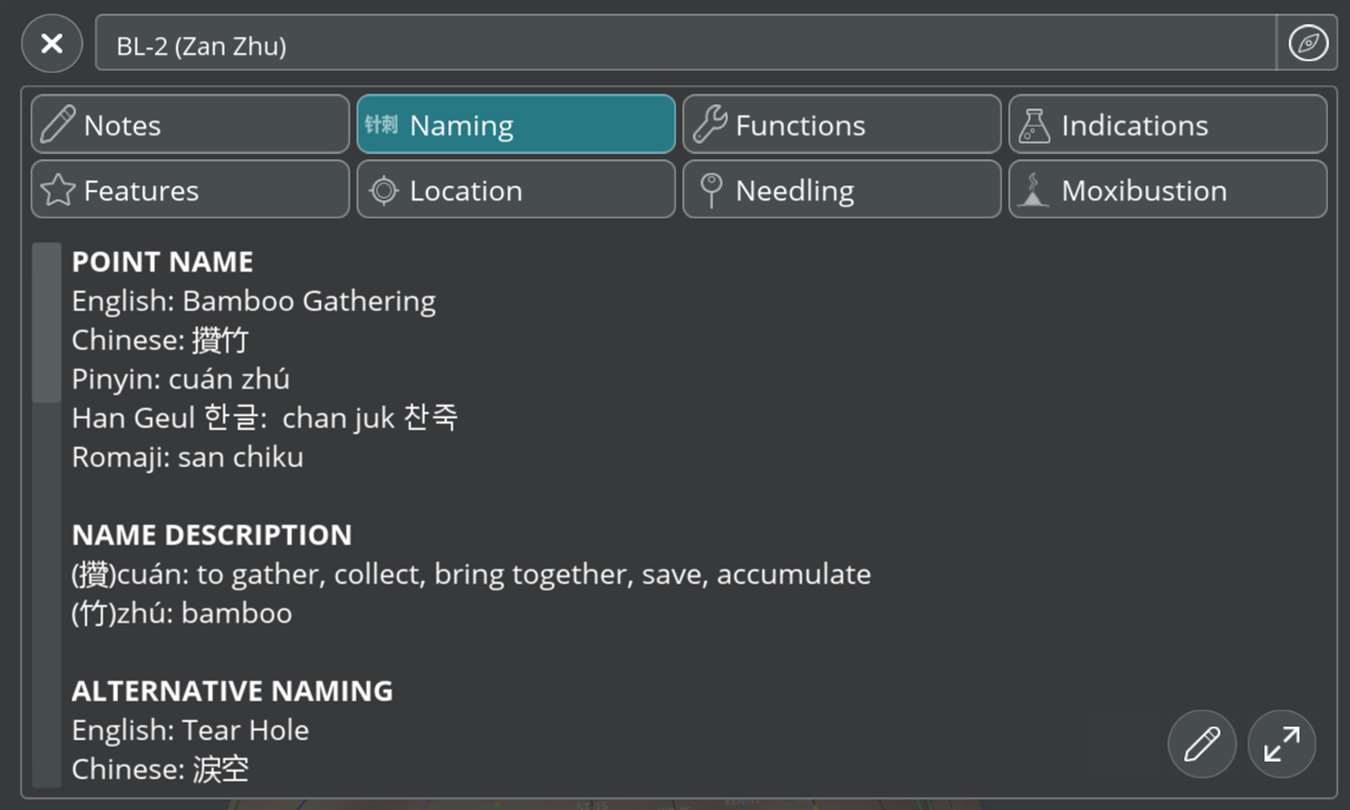Open the Notes tab

190,125
